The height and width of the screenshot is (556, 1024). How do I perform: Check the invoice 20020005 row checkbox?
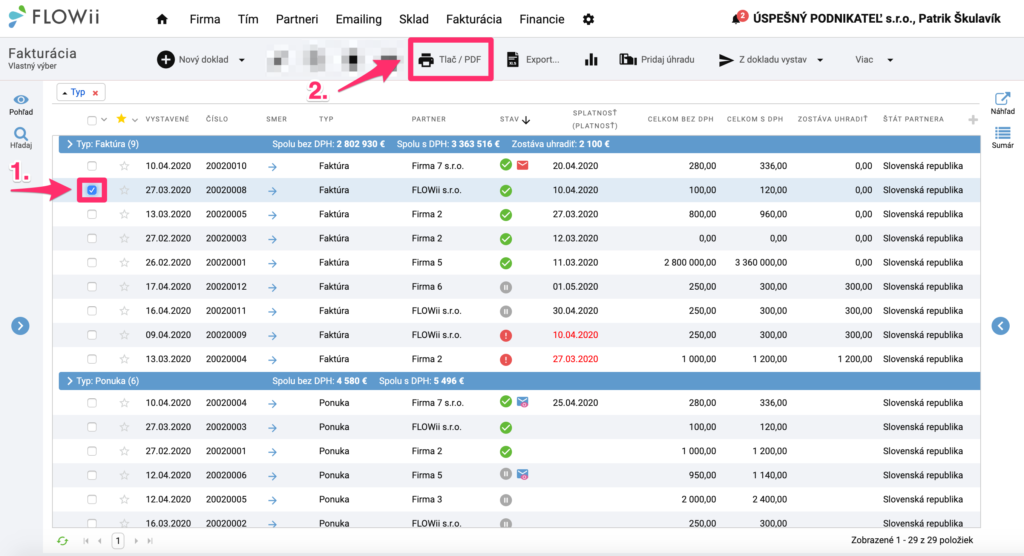pos(91,214)
